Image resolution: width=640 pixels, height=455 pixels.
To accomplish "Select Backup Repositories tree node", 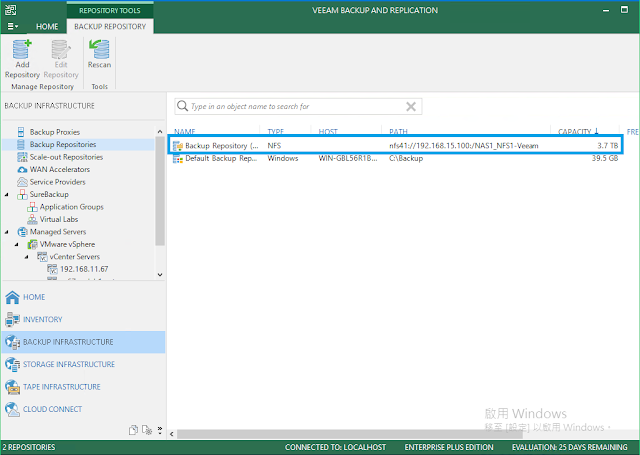I will pos(62,144).
